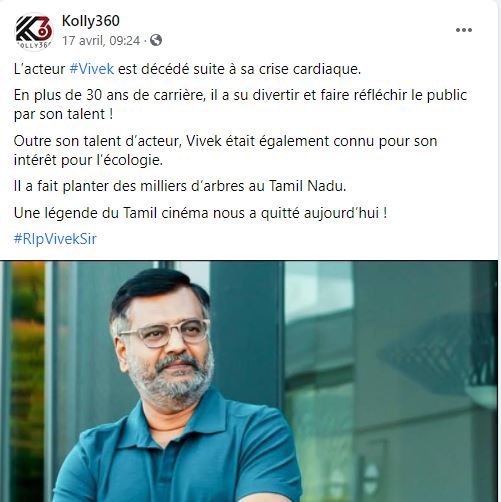The width and height of the screenshot is (501, 502).
Task: Click the line about planting trees in Tamil Nadu
Action: (180, 186)
